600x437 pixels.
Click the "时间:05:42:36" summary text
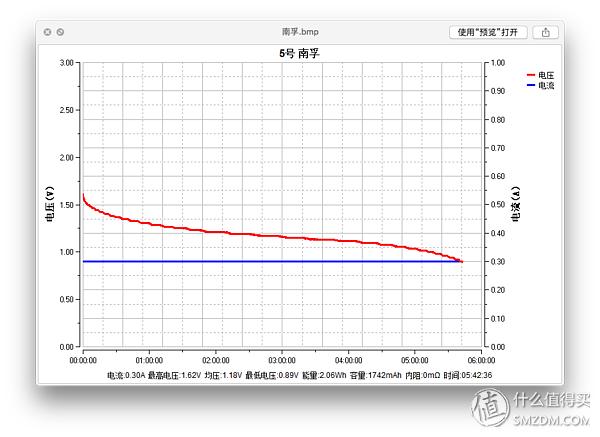[468, 375]
